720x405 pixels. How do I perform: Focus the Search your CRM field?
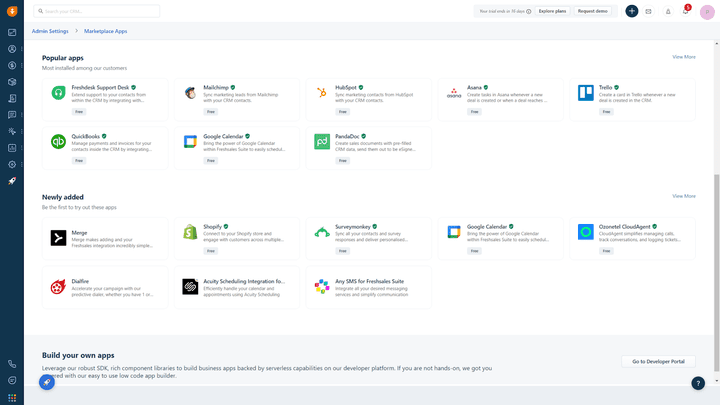point(97,11)
